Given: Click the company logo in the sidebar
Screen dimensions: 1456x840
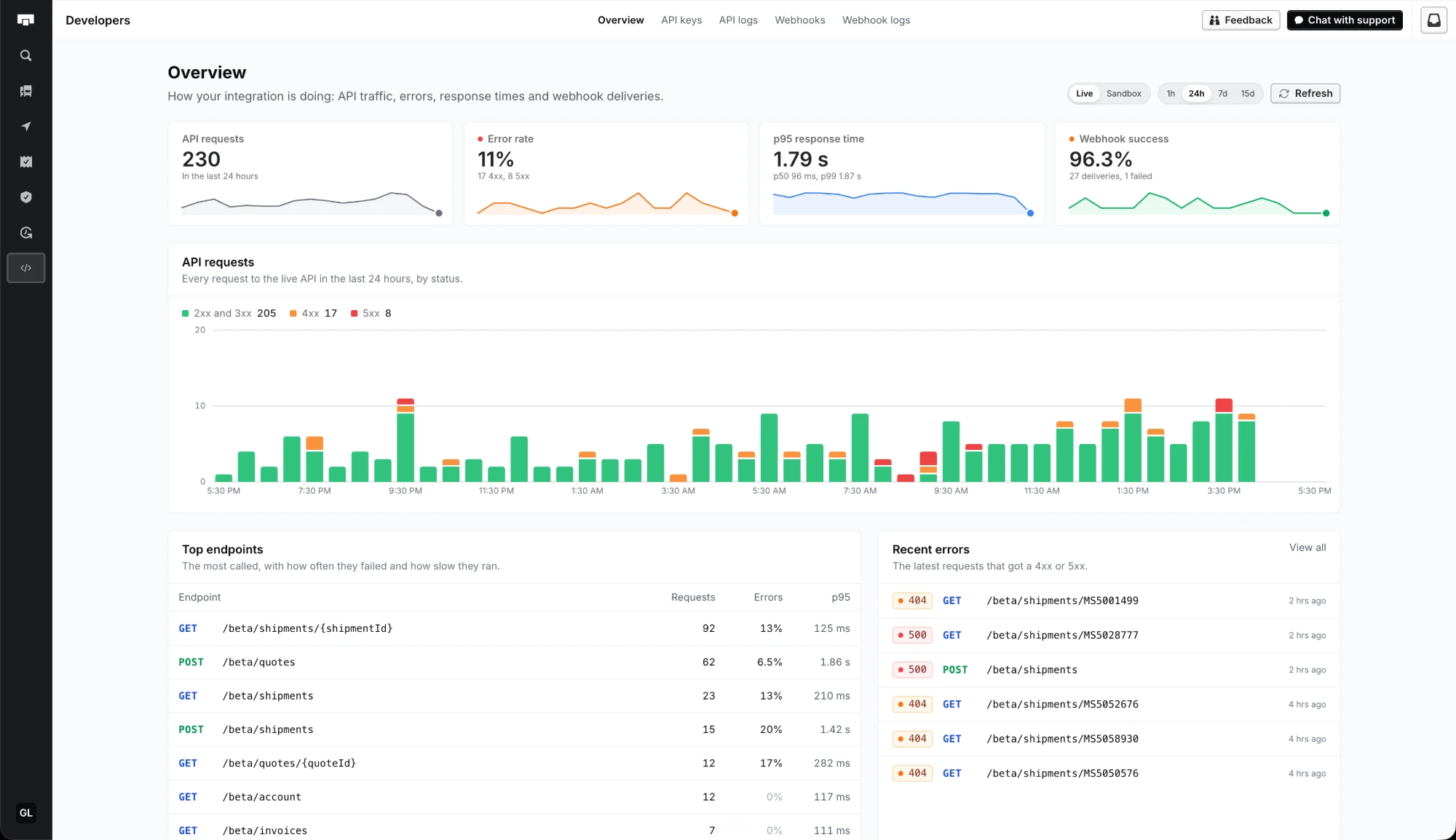Looking at the screenshot, I should (x=25, y=20).
